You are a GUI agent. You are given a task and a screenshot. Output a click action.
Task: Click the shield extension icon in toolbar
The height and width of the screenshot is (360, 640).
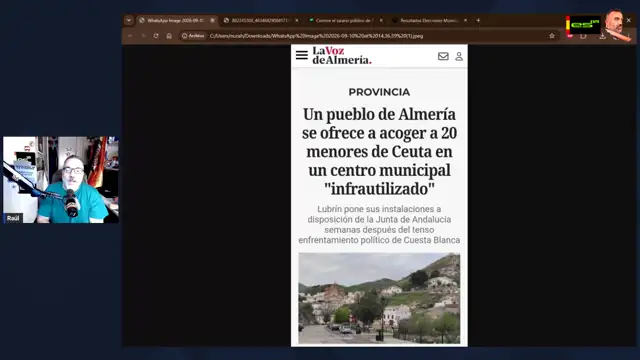(x=583, y=36)
